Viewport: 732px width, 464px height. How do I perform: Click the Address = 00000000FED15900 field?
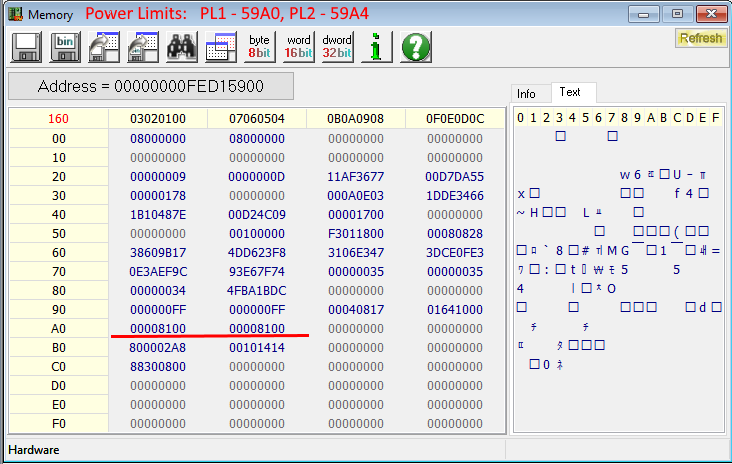coord(151,86)
